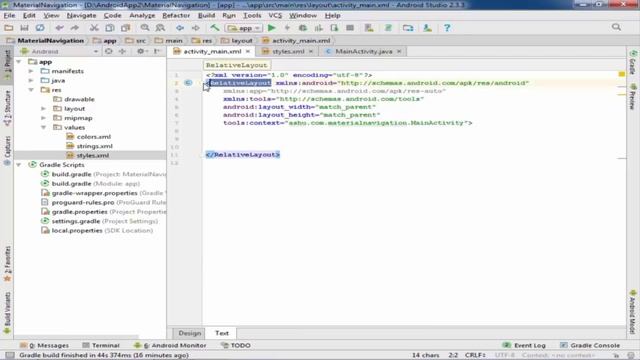The width and height of the screenshot is (640, 360).
Task: Click the Copy icon in toolbar
Action: [x=110, y=28]
